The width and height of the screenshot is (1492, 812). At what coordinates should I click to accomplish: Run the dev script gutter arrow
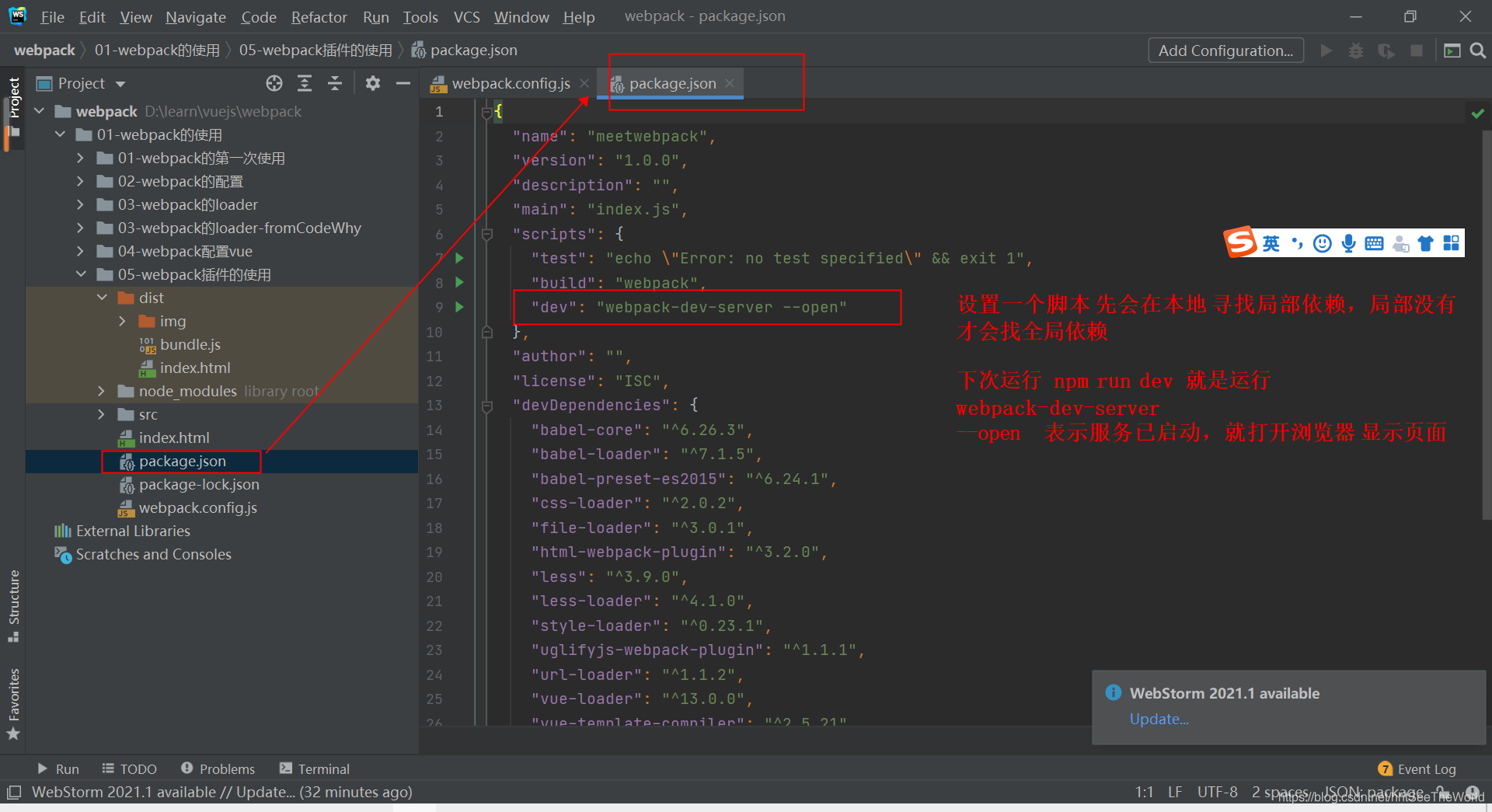(x=459, y=307)
